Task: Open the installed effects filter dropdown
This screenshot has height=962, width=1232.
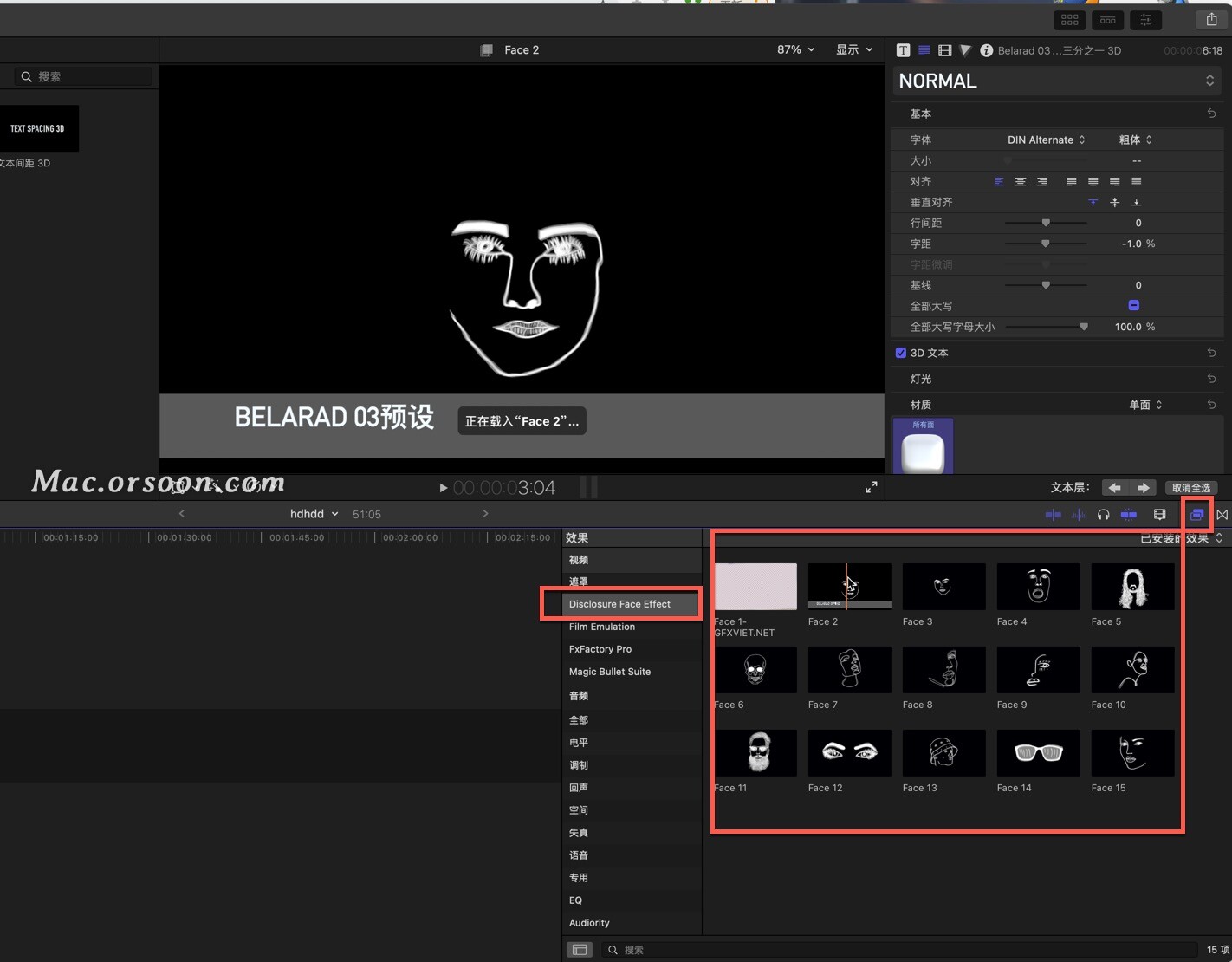Action: click(1181, 538)
